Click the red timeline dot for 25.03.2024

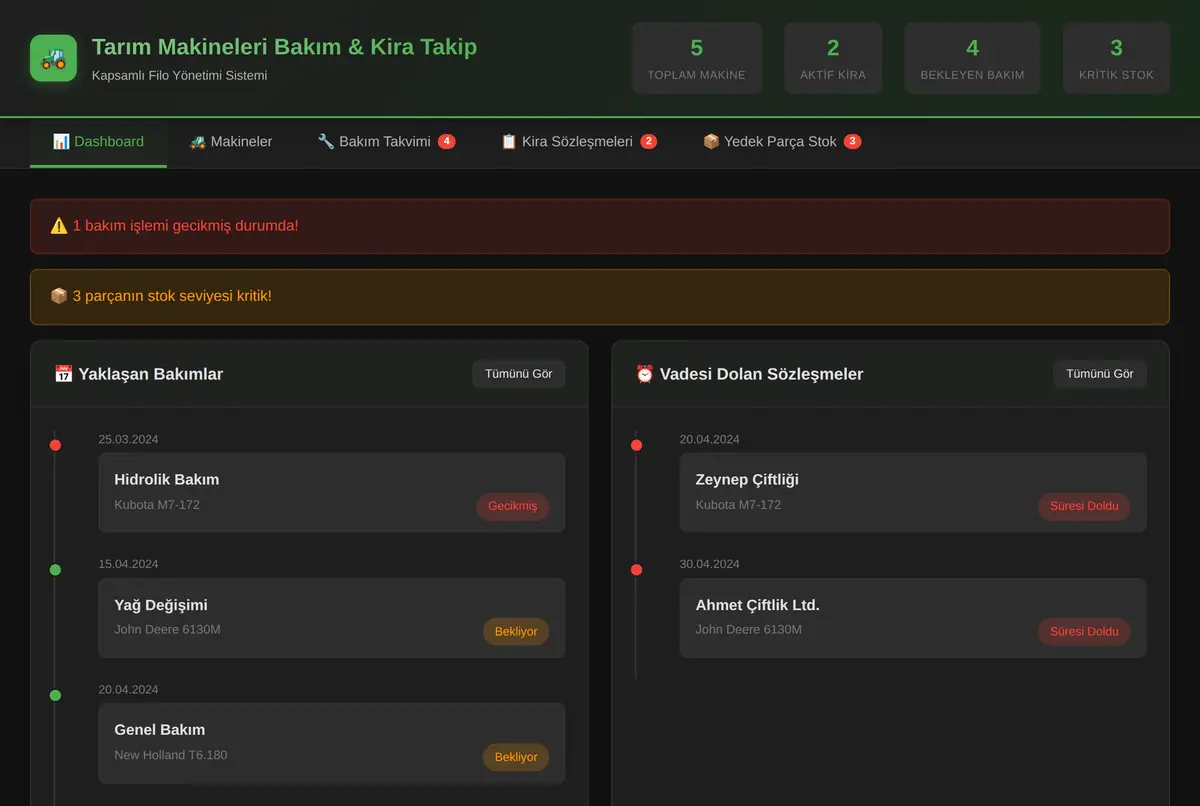pos(55,445)
